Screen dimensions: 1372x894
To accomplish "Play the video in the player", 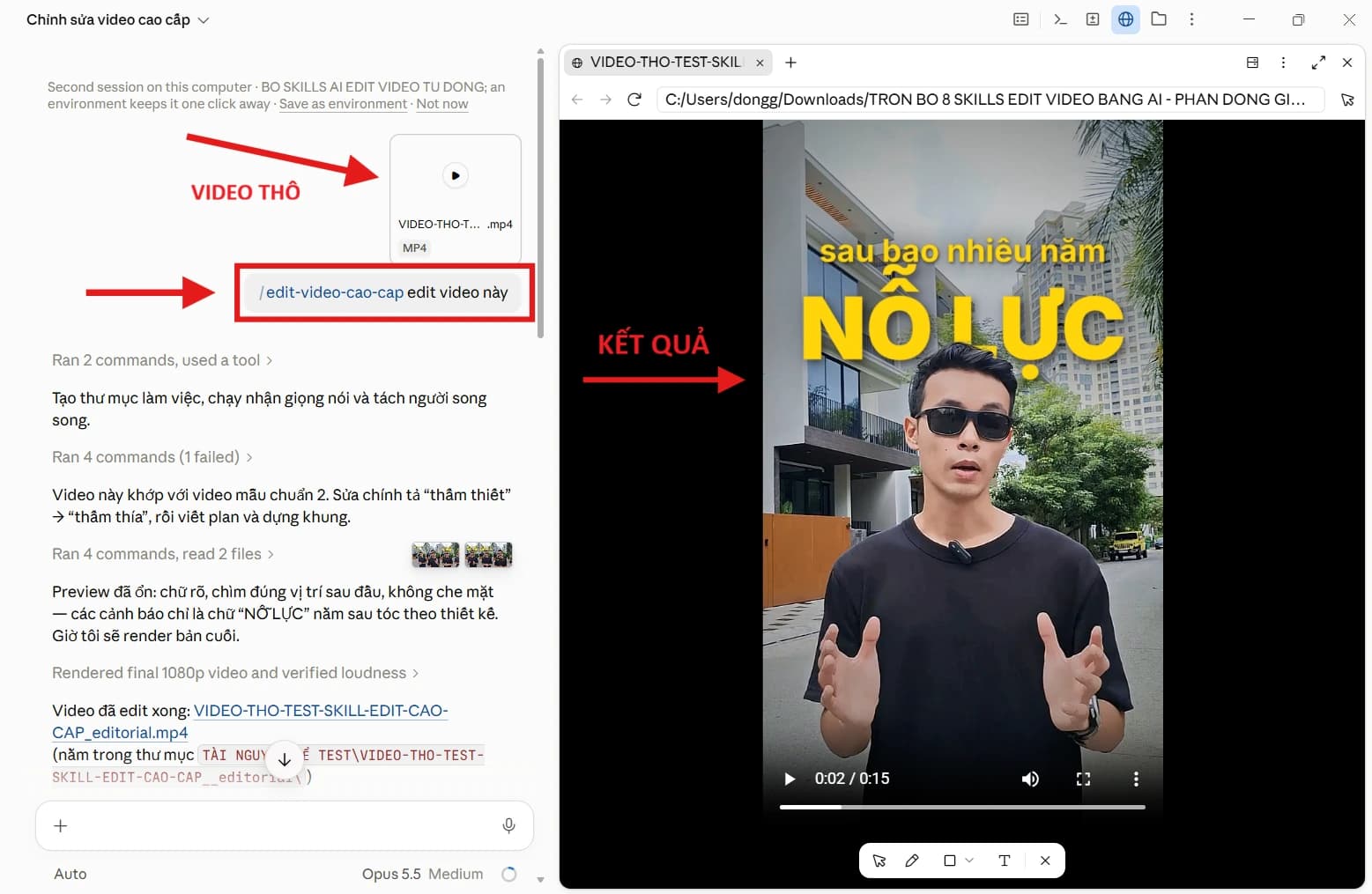I will [790, 779].
